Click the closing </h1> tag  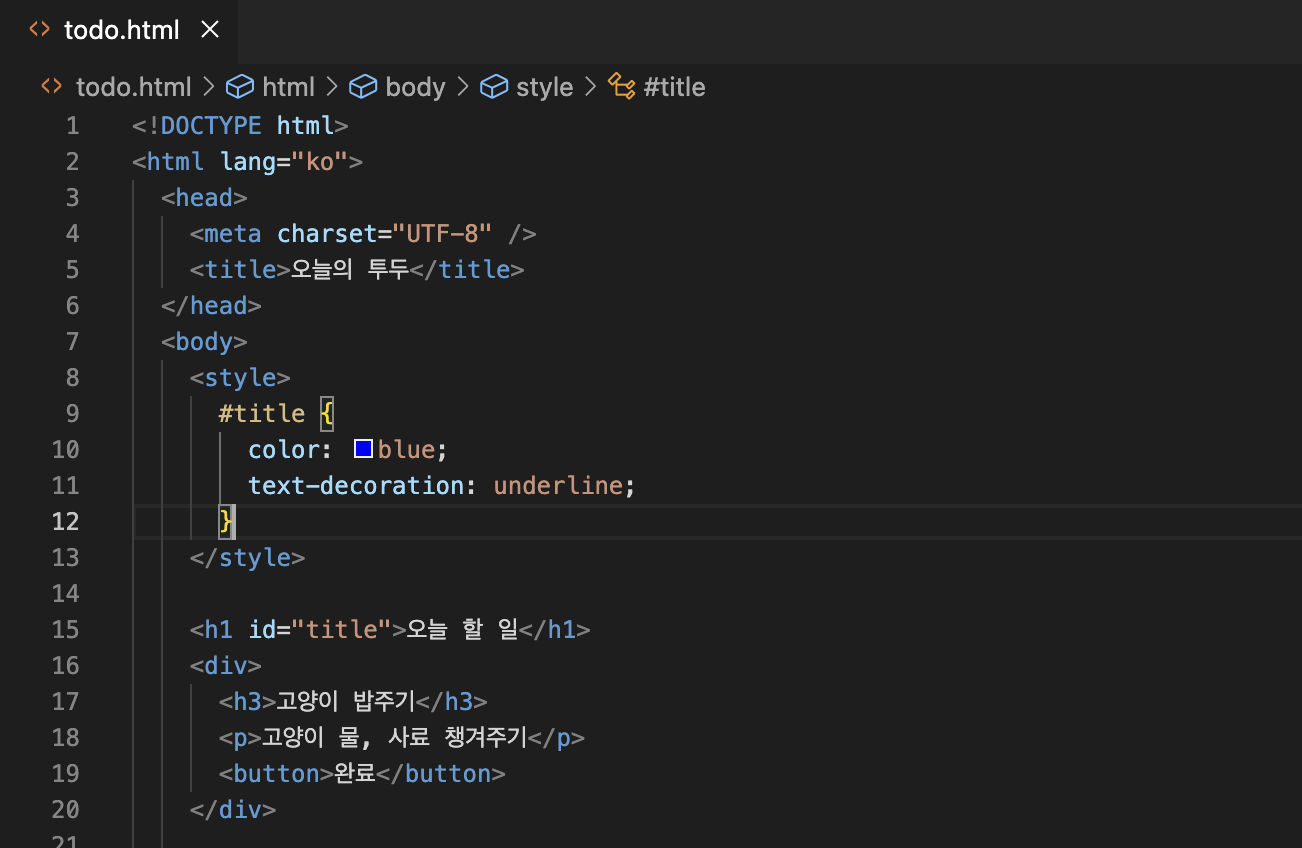[555, 630]
